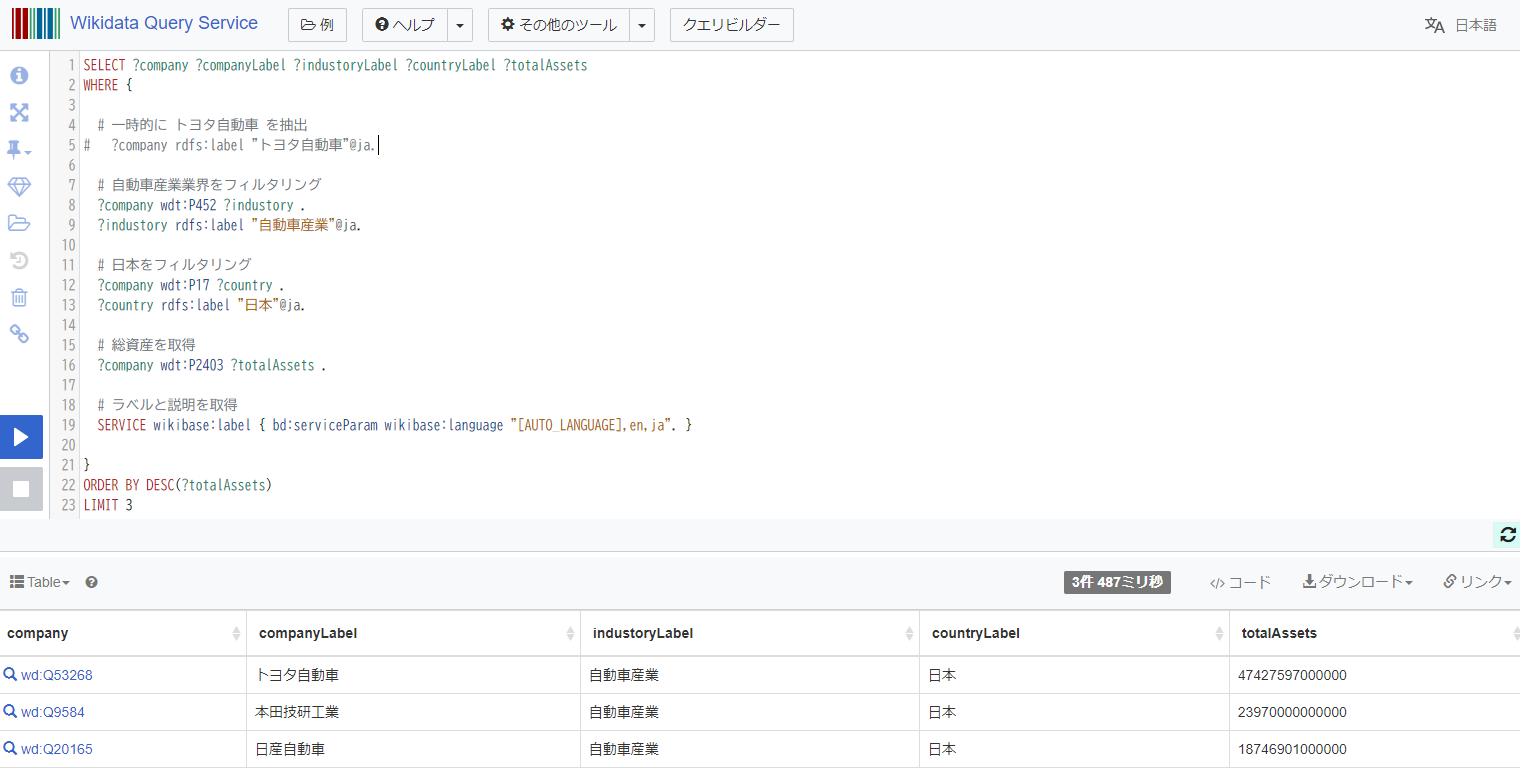The width and height of the screenshot is (1520, 779).
Task: Open the wd:Q53268 entity link
Action: (x=57, y=675)
